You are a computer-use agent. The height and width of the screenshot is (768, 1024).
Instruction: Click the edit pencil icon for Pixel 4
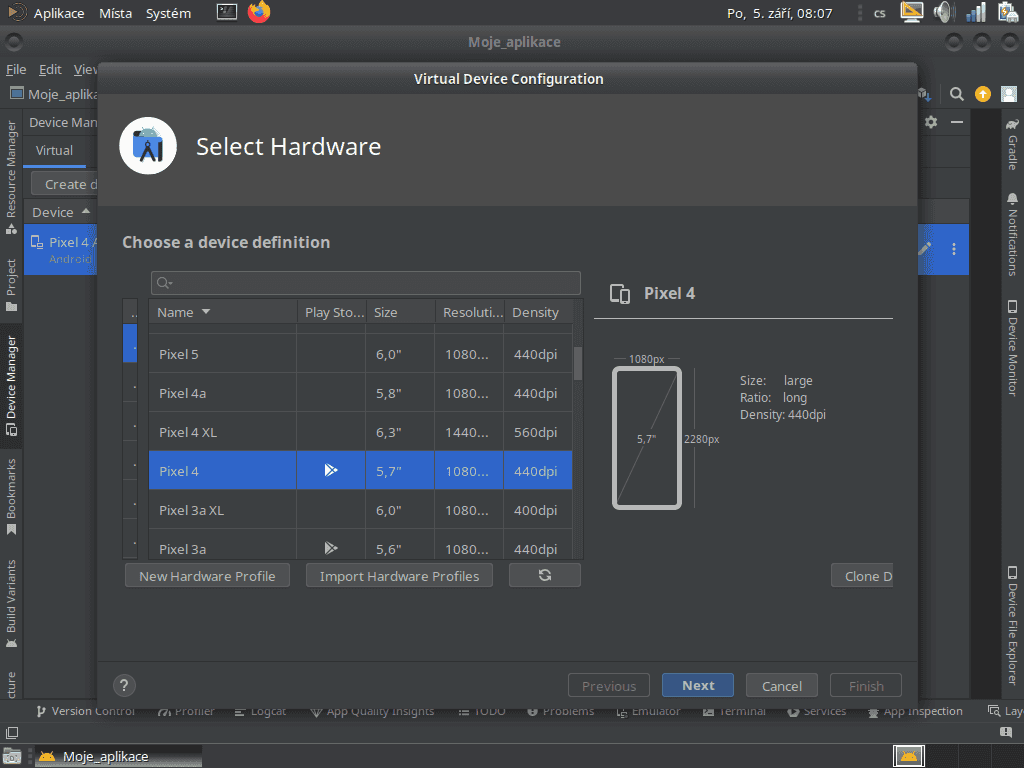pos(925,249)
